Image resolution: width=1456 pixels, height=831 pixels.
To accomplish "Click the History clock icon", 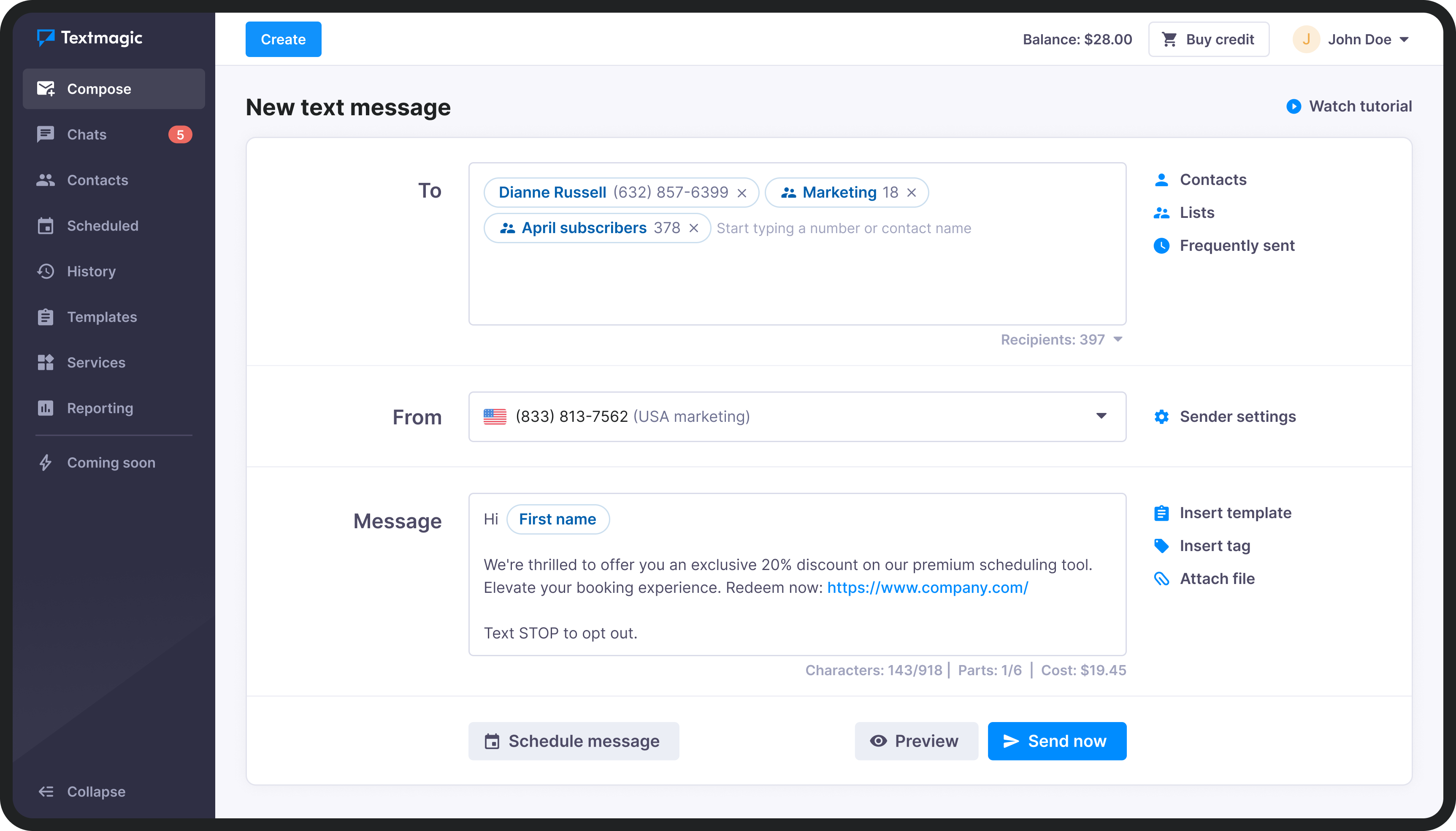I will pos(46,271).
